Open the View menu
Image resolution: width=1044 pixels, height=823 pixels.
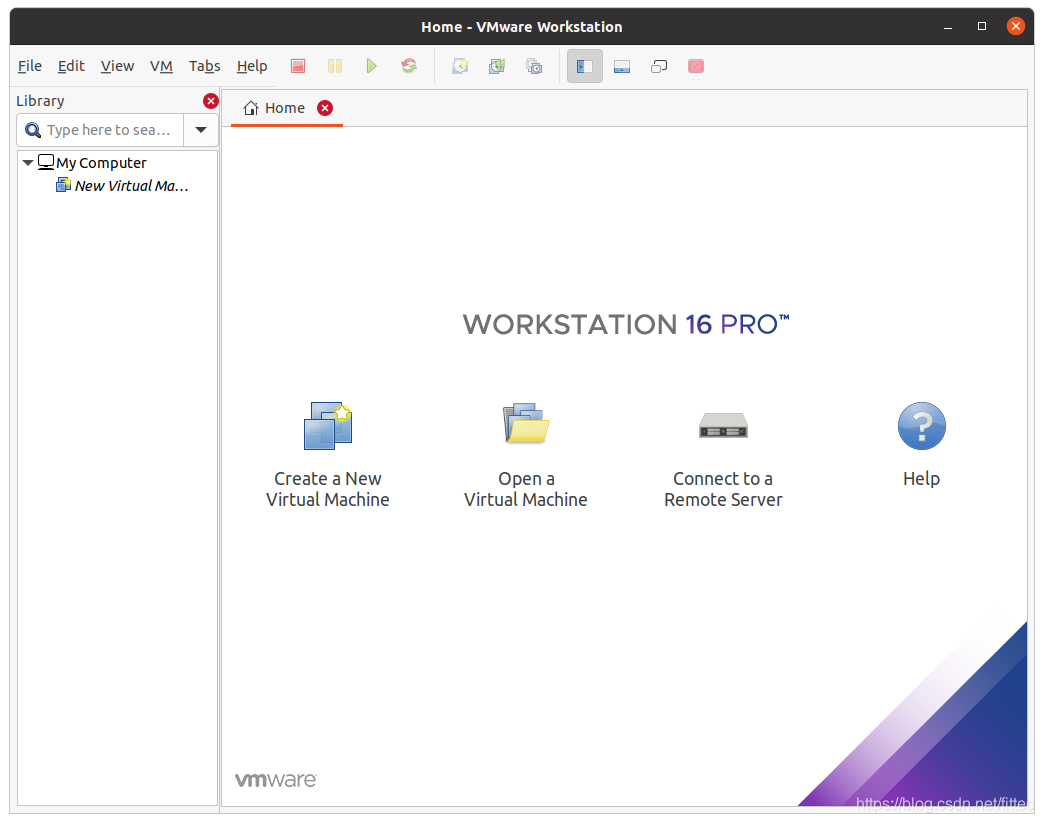pyautogui.click(x=117, y=66)
